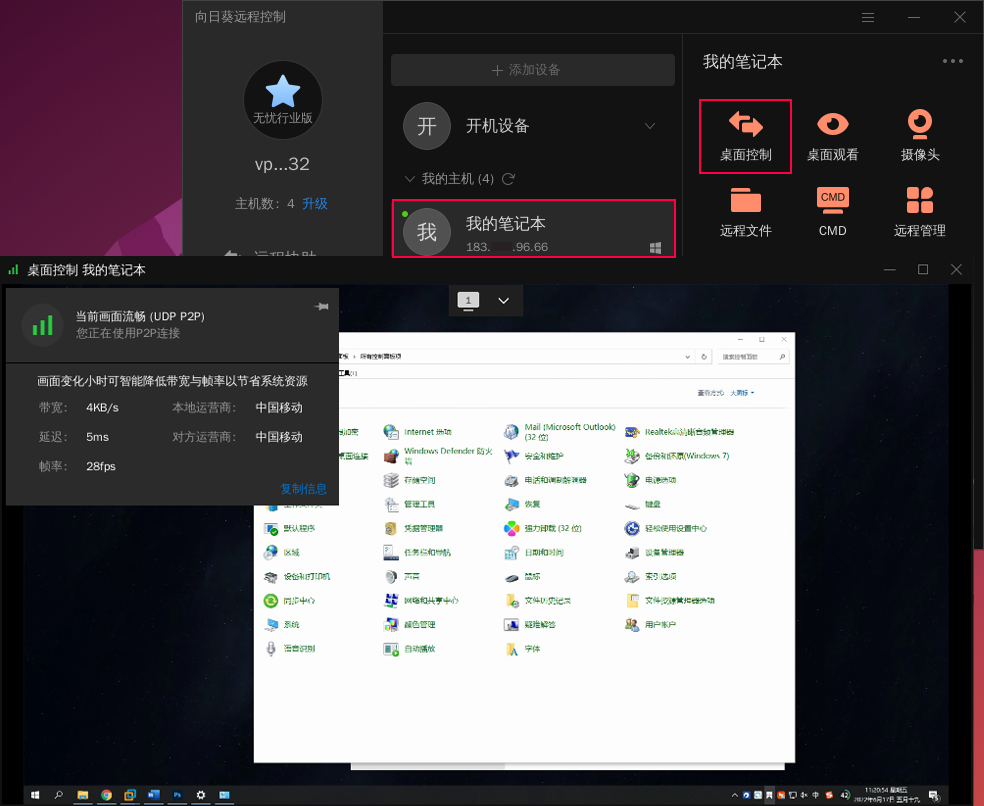Expand the monitor selection dropdown
The width and height of the screenshot is (984, 806).
point(503,300)
